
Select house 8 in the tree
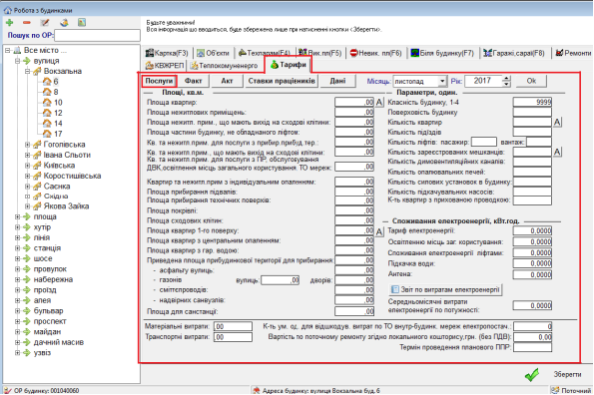pyautogui.click(x=56, y=92)
